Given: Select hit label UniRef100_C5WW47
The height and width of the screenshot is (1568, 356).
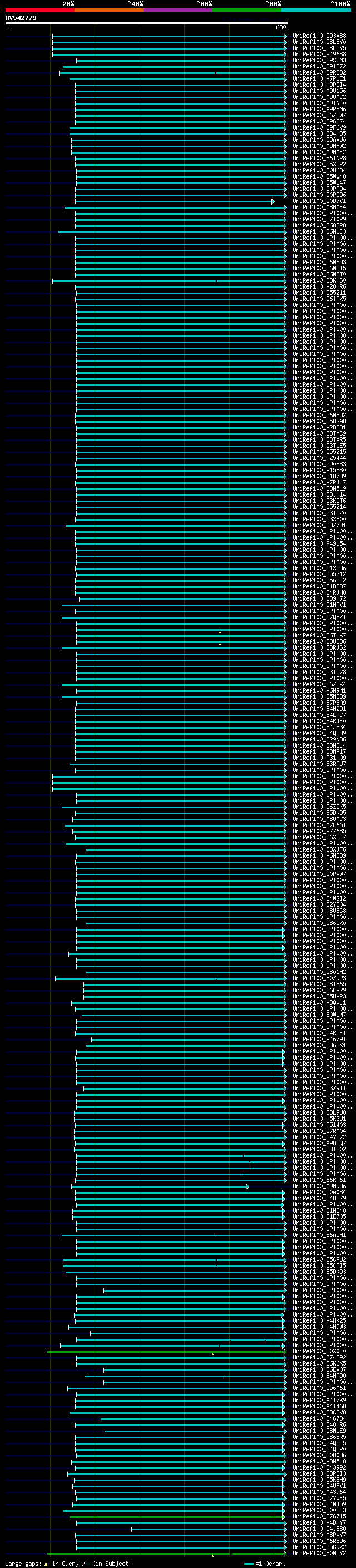Looking at the screenshot, I should (319, 182).
